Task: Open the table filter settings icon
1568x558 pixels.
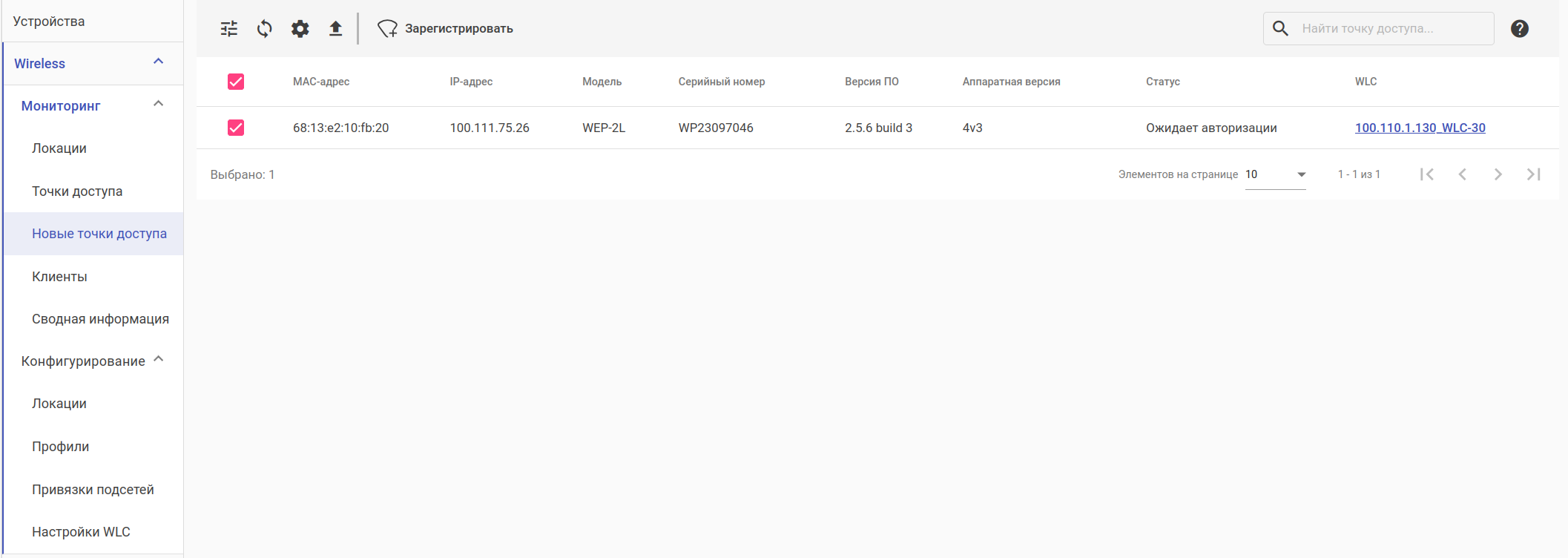Action: pyautogui.click(x=229, y=29)
